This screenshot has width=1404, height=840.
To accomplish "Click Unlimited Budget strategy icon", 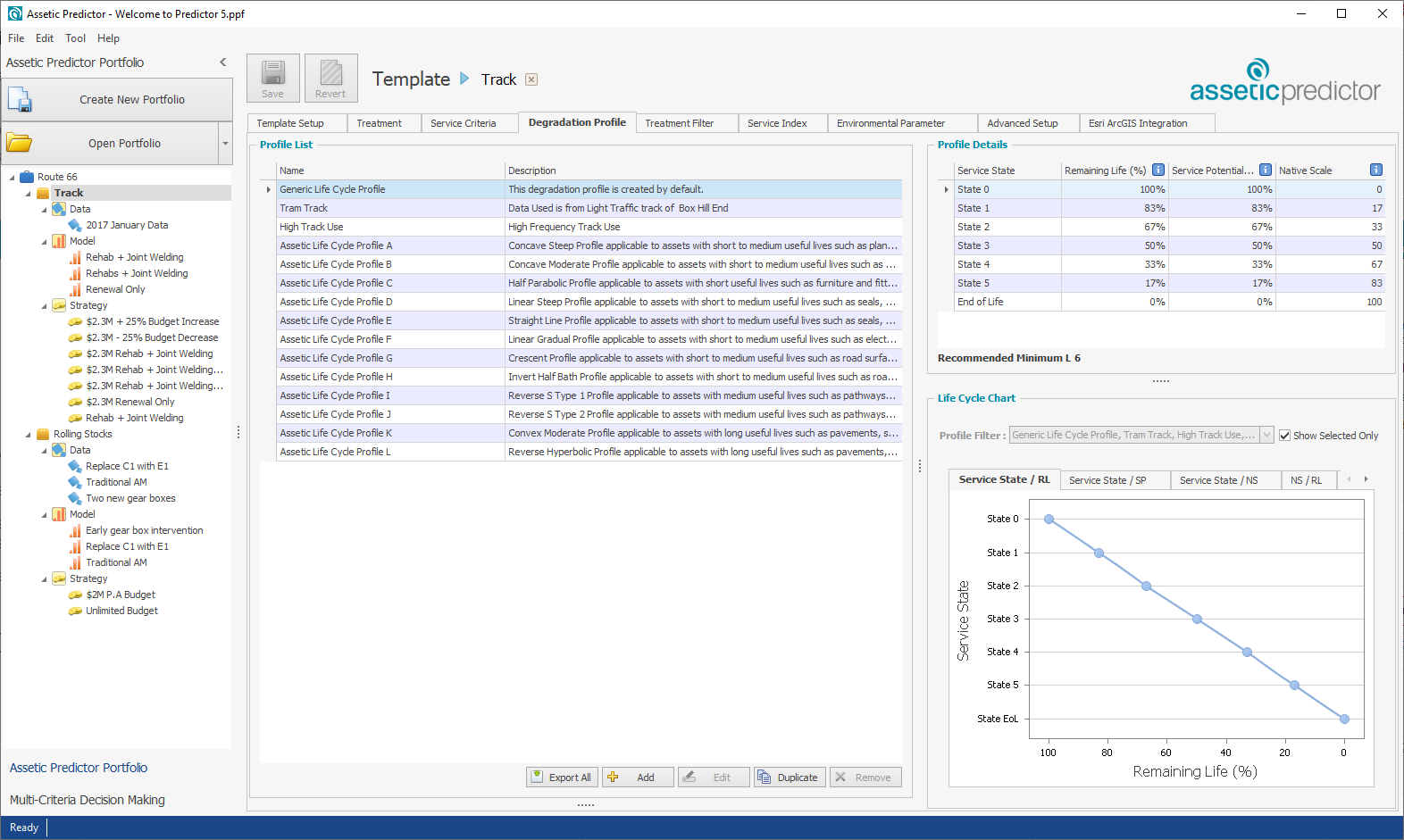I will [x=76, y=611].
